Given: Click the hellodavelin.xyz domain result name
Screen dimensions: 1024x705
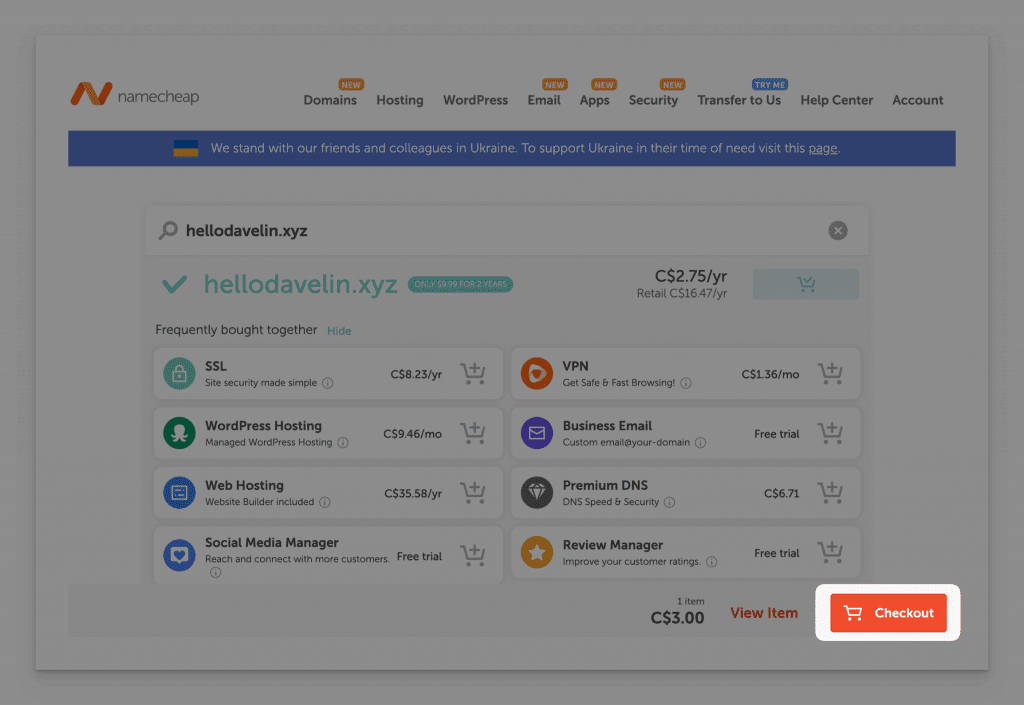Looking at the screenshot, I should [x=300, y=285].
